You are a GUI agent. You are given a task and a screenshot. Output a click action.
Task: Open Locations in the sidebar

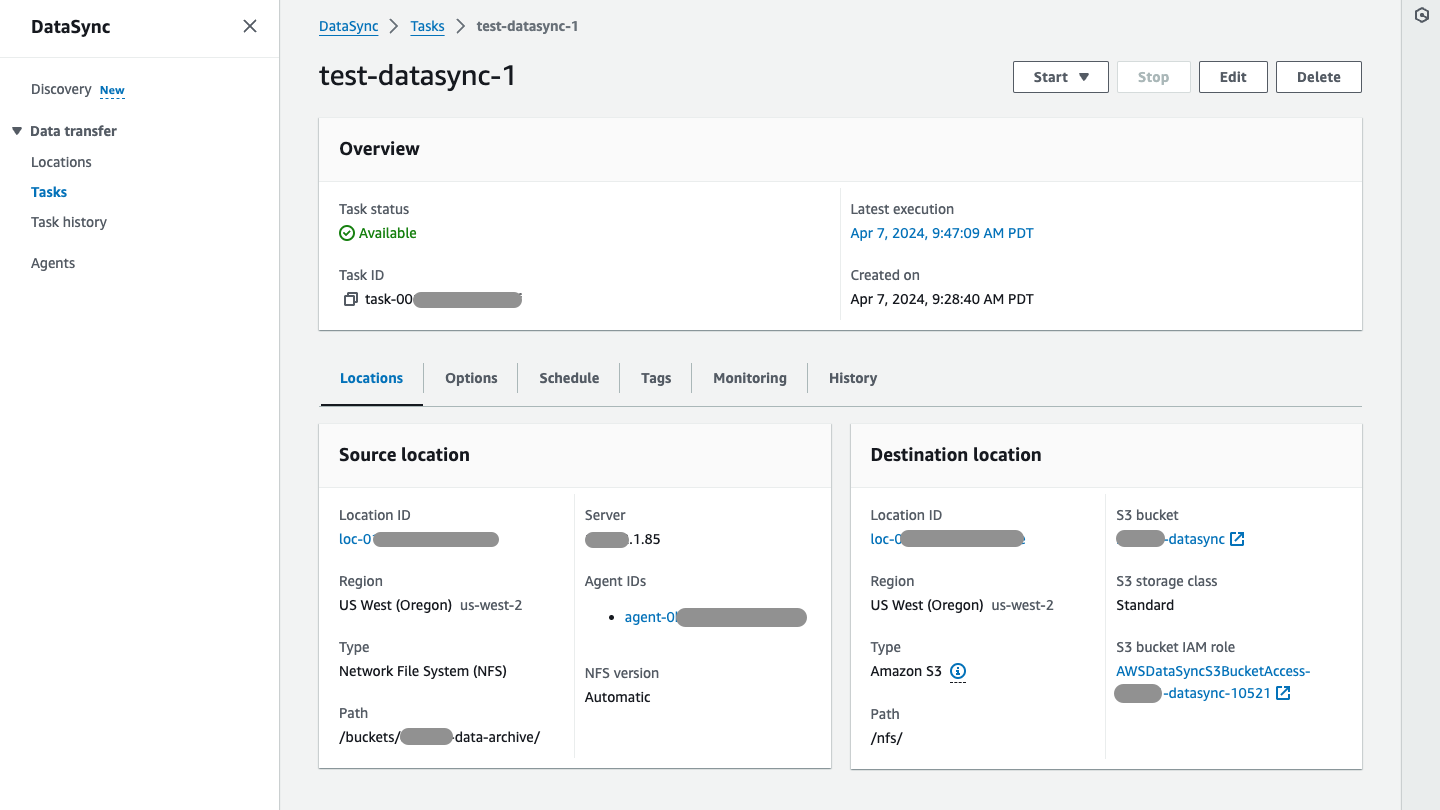coord(61,162)
